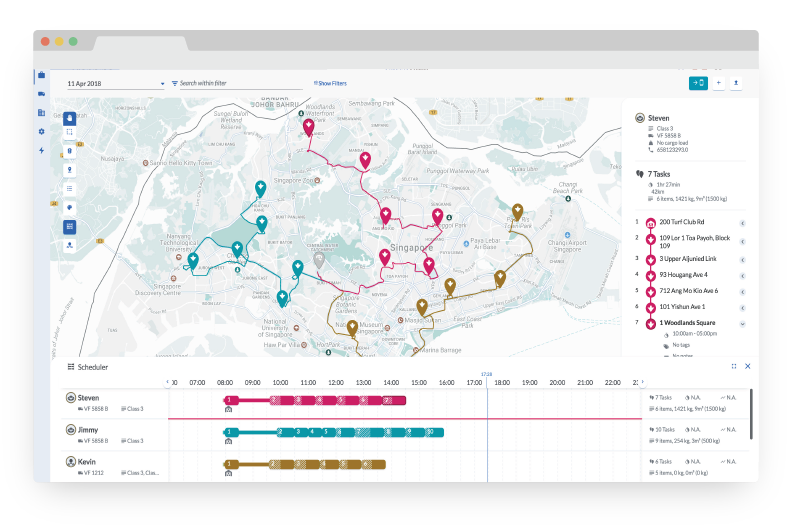Expand the 200 Turf Club Rd task

point(743,222)
